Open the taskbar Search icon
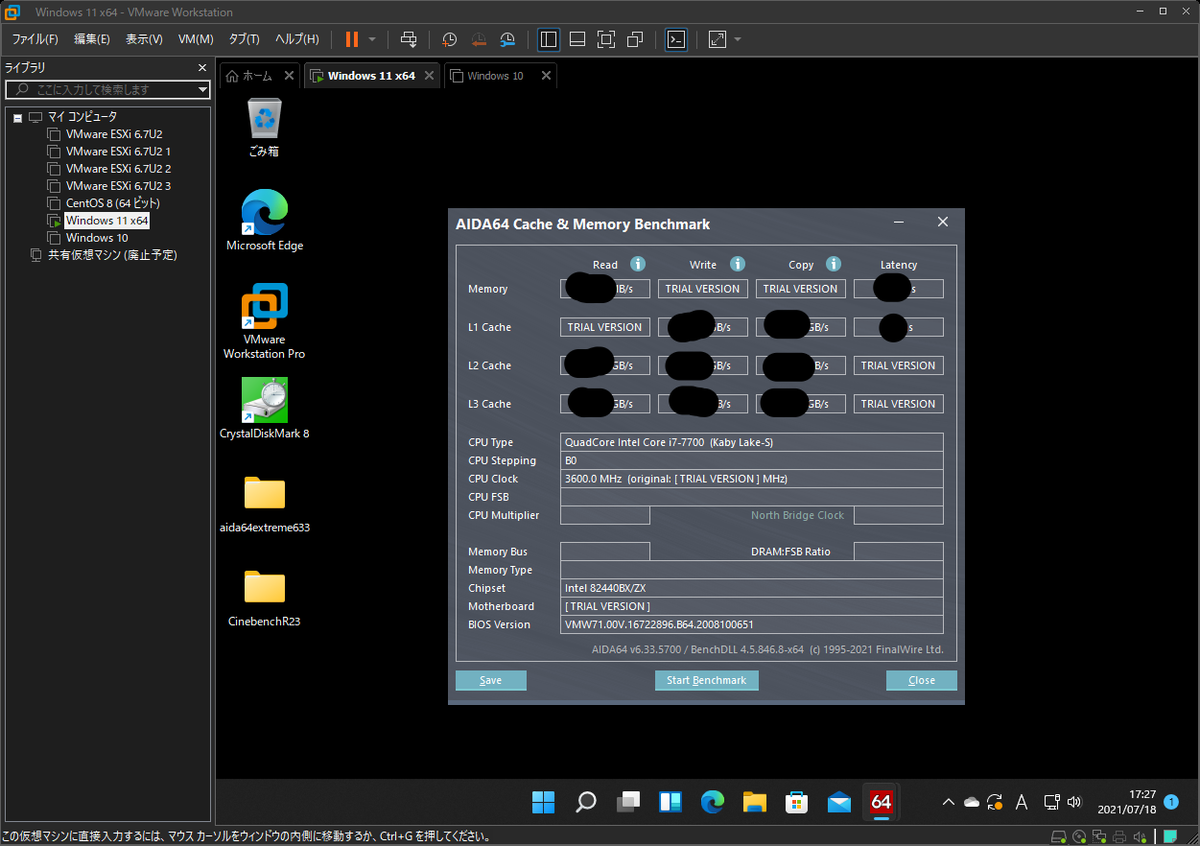 pyautogui.click(x=586, y=802)
